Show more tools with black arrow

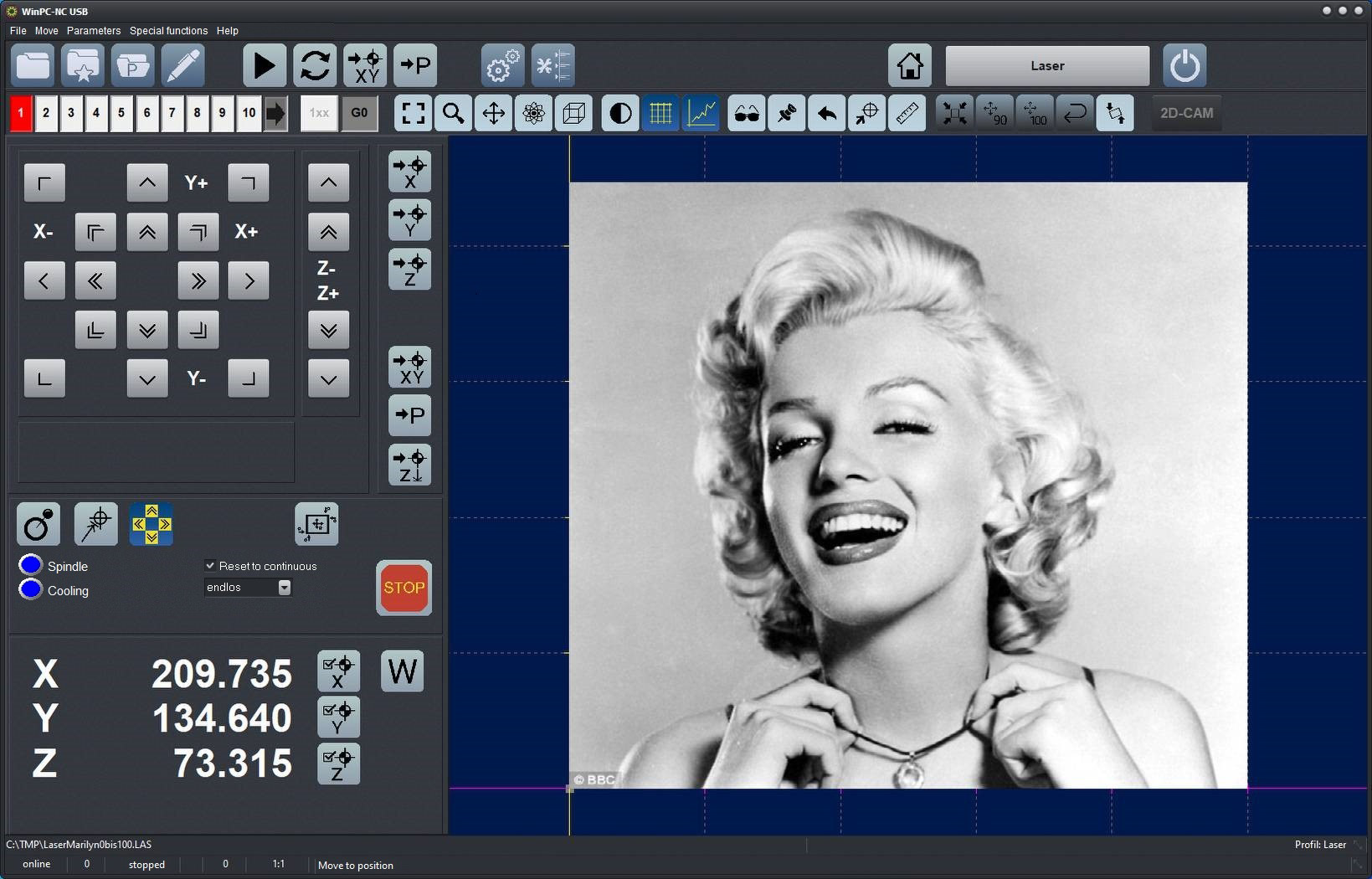tap(275, 113)
